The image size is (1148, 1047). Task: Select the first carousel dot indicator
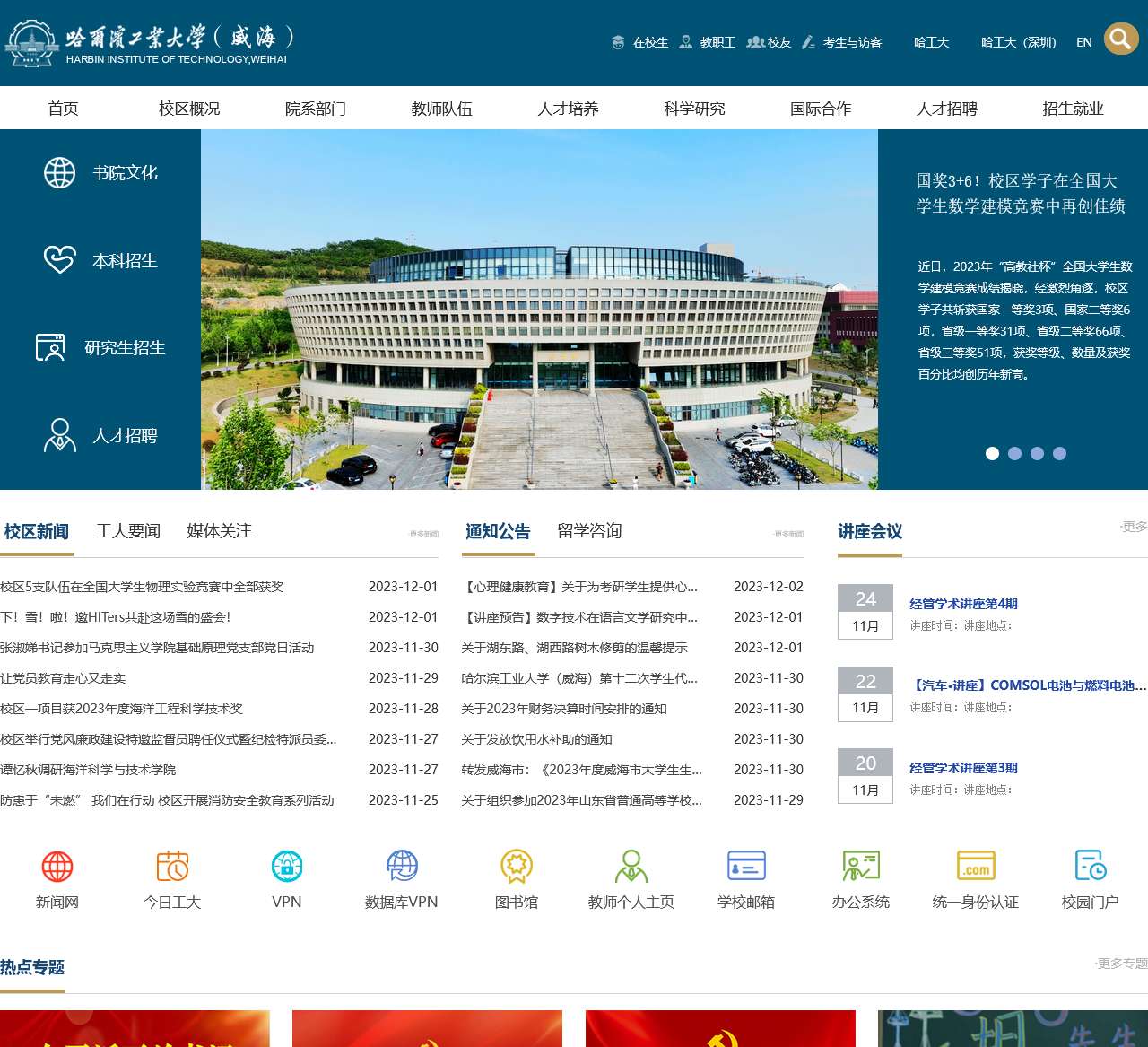pos(992,454)
